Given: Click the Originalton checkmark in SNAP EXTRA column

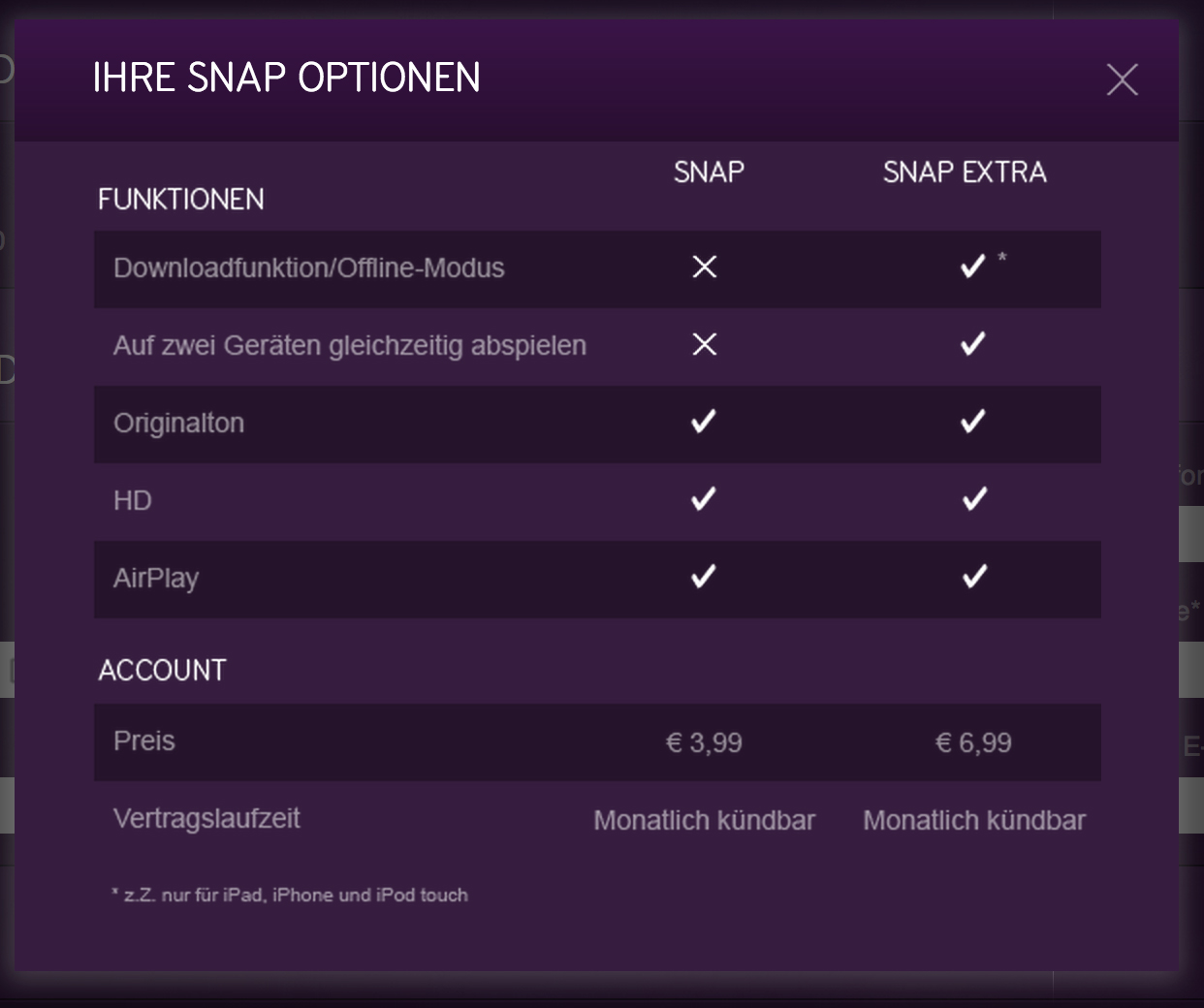Looking at the screenshot, I should tap(972, 422).
